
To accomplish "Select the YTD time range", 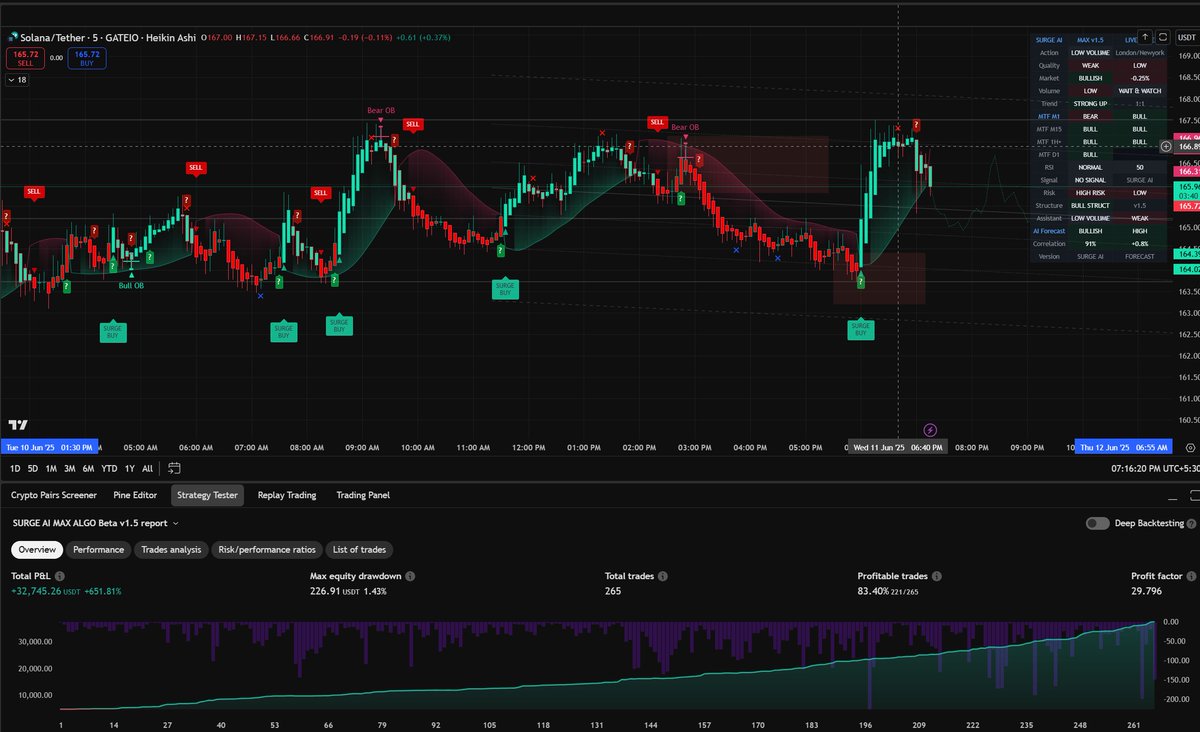I will pyautogui.click(x=109, y=468).
